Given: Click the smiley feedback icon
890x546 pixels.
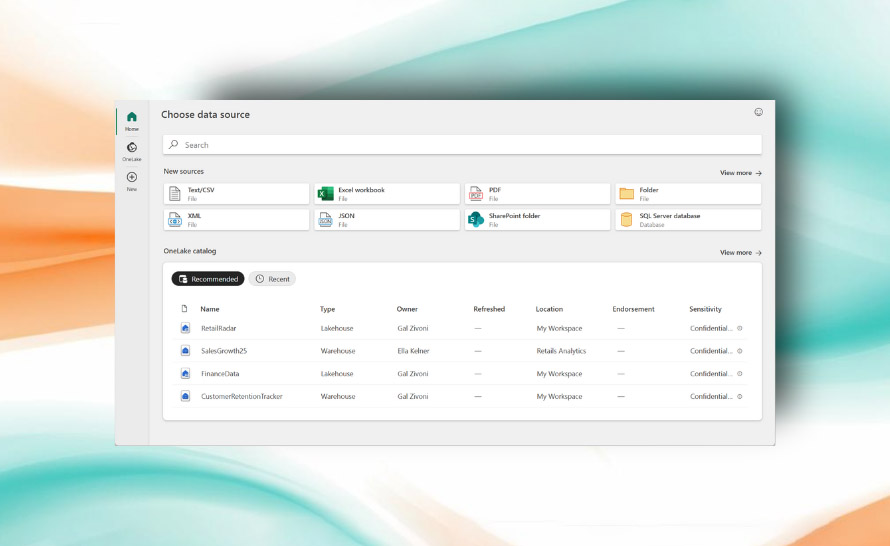Looking at the screenshot, I should tap(758, 112).
